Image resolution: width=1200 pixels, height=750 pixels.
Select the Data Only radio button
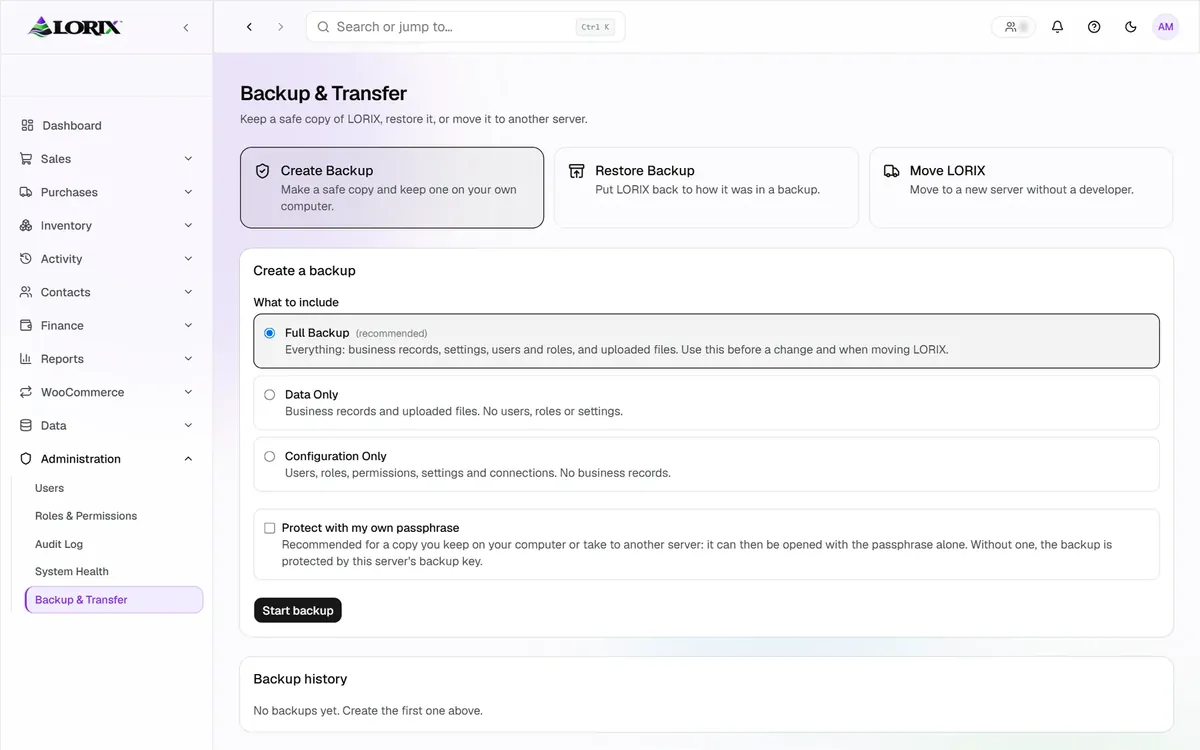(269, 395)
